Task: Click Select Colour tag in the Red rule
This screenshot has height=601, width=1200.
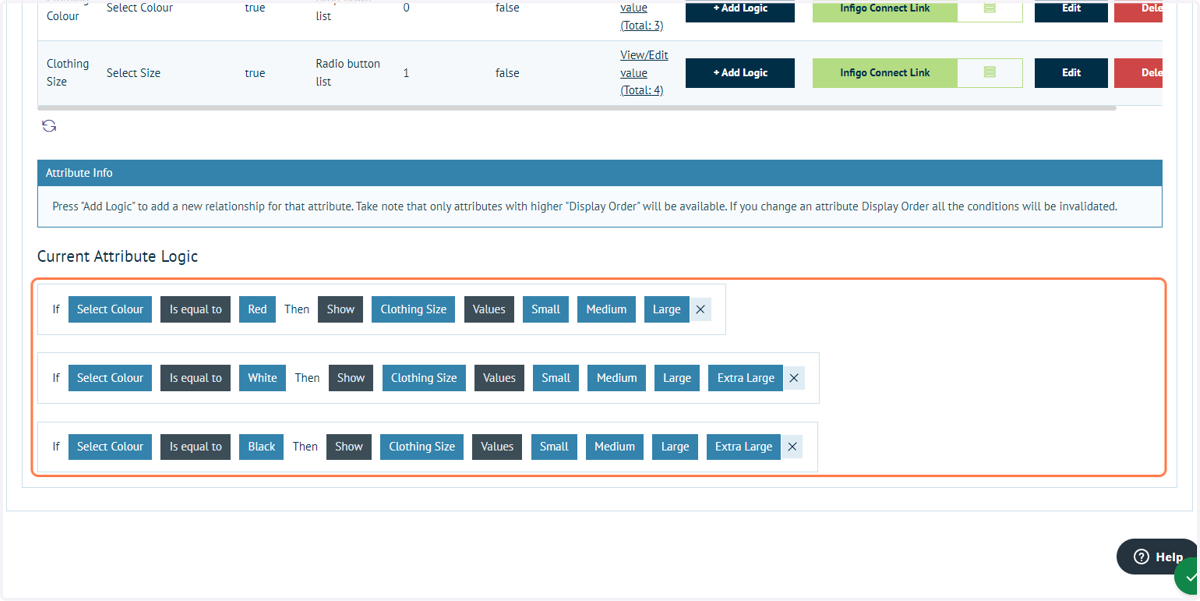Action: coord(110,309)
